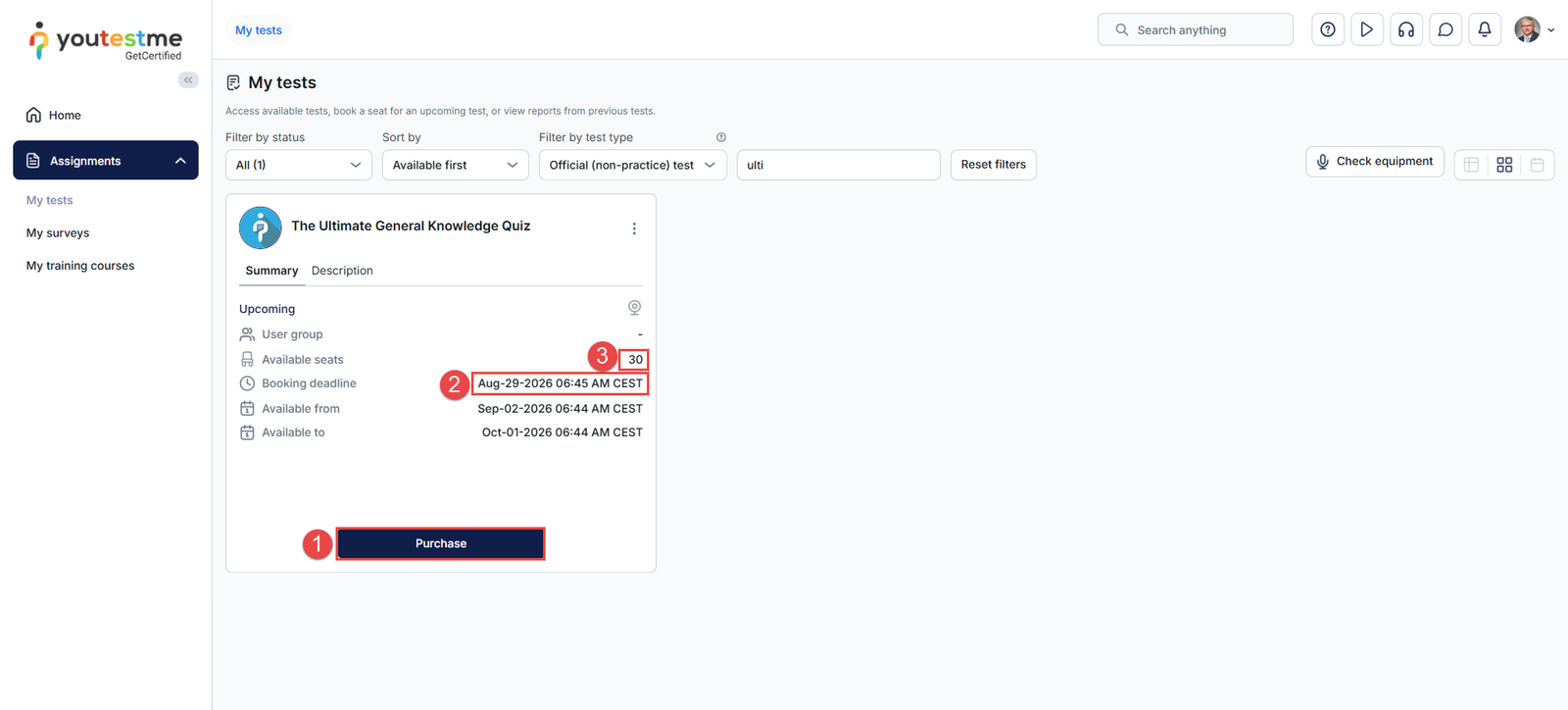The width and height of the screenshot is (1568, 710).
Task: Collapse the sidebar with double-arrow icon
Action: pyautogui.click(x=188, y=80)
